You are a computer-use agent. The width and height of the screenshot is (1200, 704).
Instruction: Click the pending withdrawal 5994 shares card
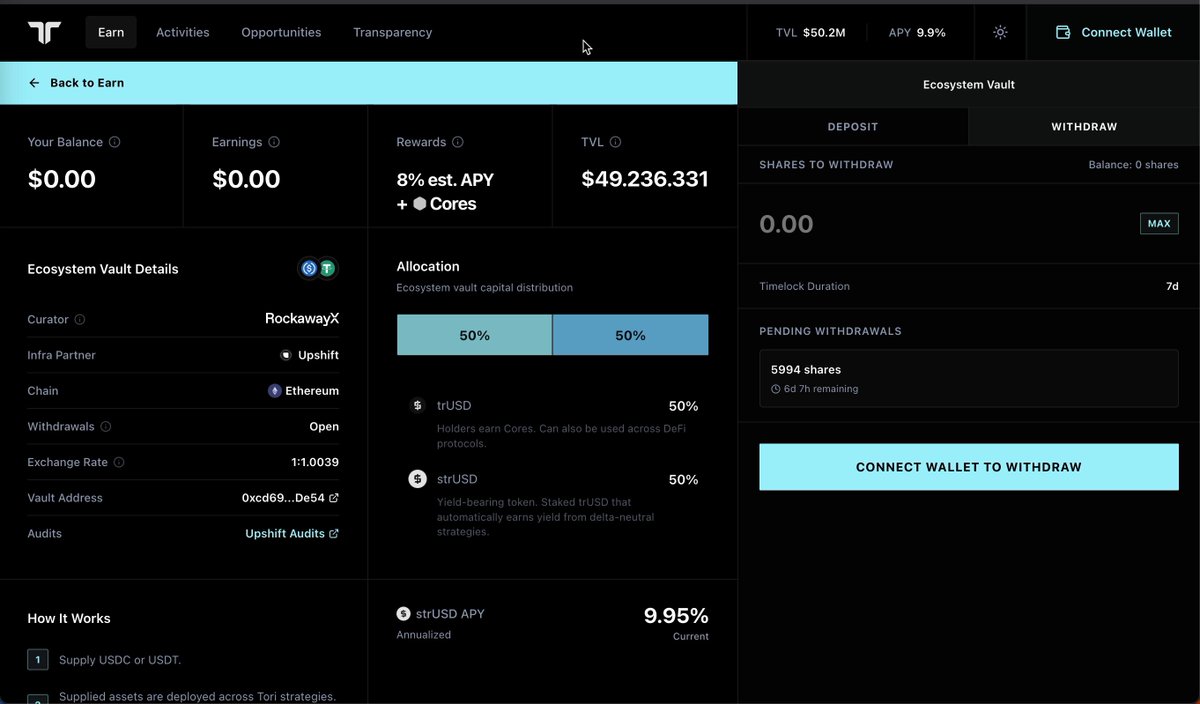click(x=969, y=378)
